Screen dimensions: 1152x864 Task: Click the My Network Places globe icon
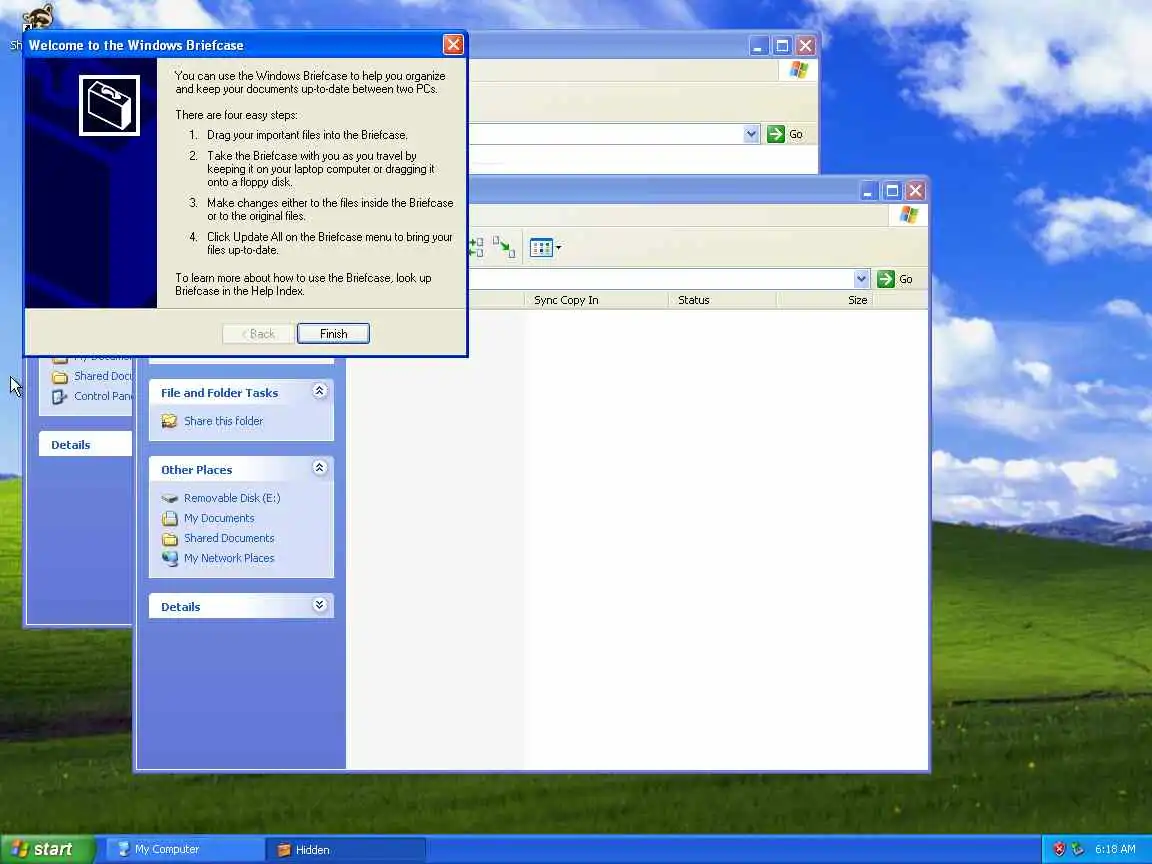(170, 558)
